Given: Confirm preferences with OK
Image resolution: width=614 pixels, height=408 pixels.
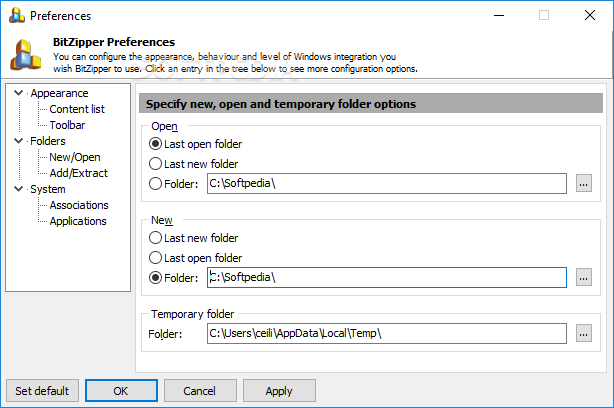Looking at the screenshot, I should 121,390.
